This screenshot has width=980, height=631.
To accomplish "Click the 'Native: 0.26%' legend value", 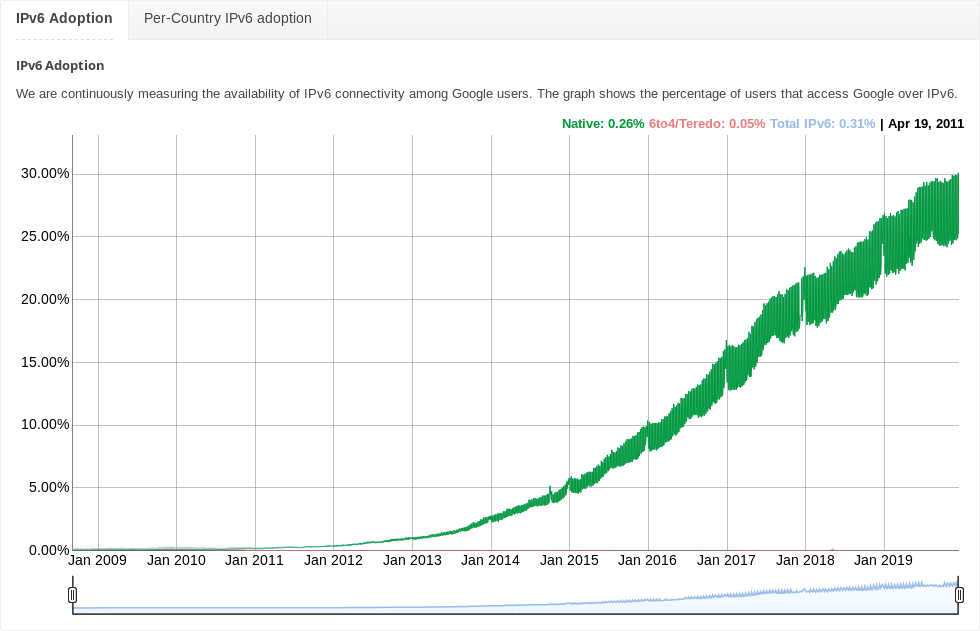I will tap(603, 124).
